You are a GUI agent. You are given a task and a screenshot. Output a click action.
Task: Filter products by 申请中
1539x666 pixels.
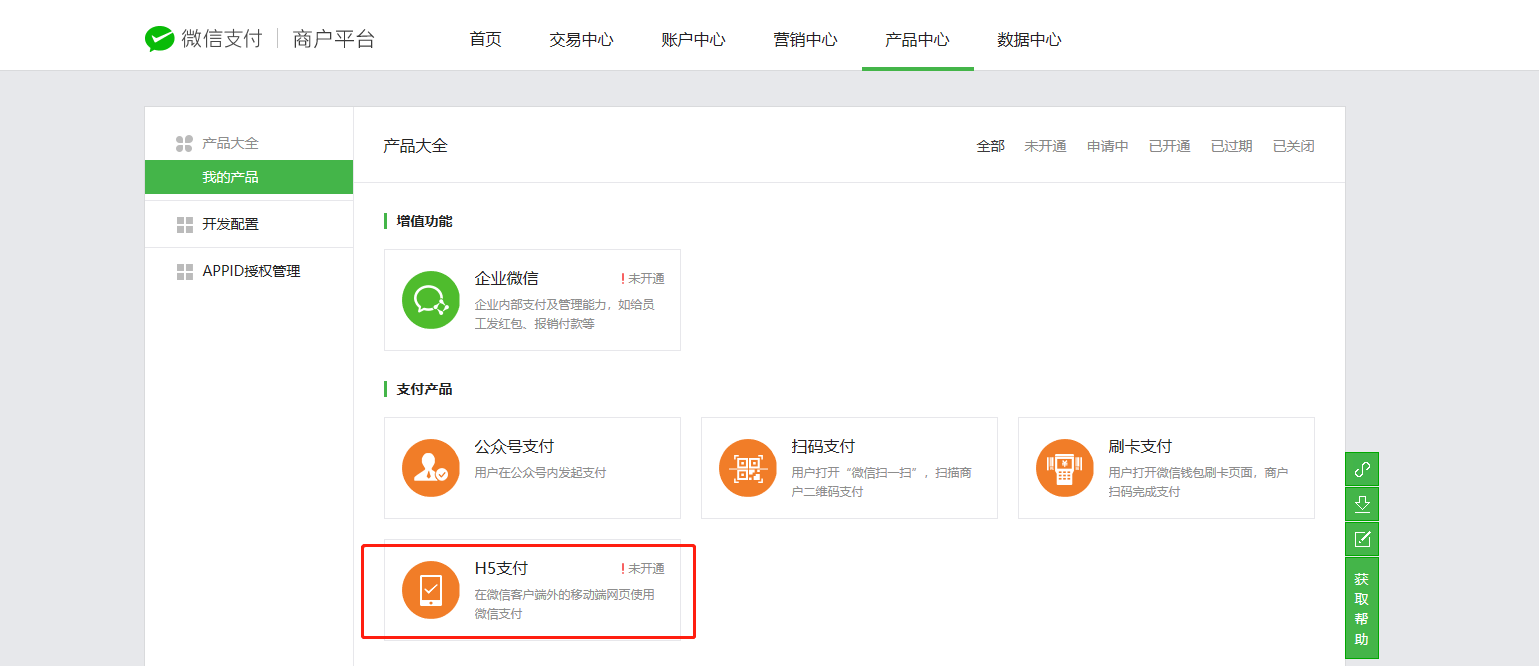[1108, 146]
